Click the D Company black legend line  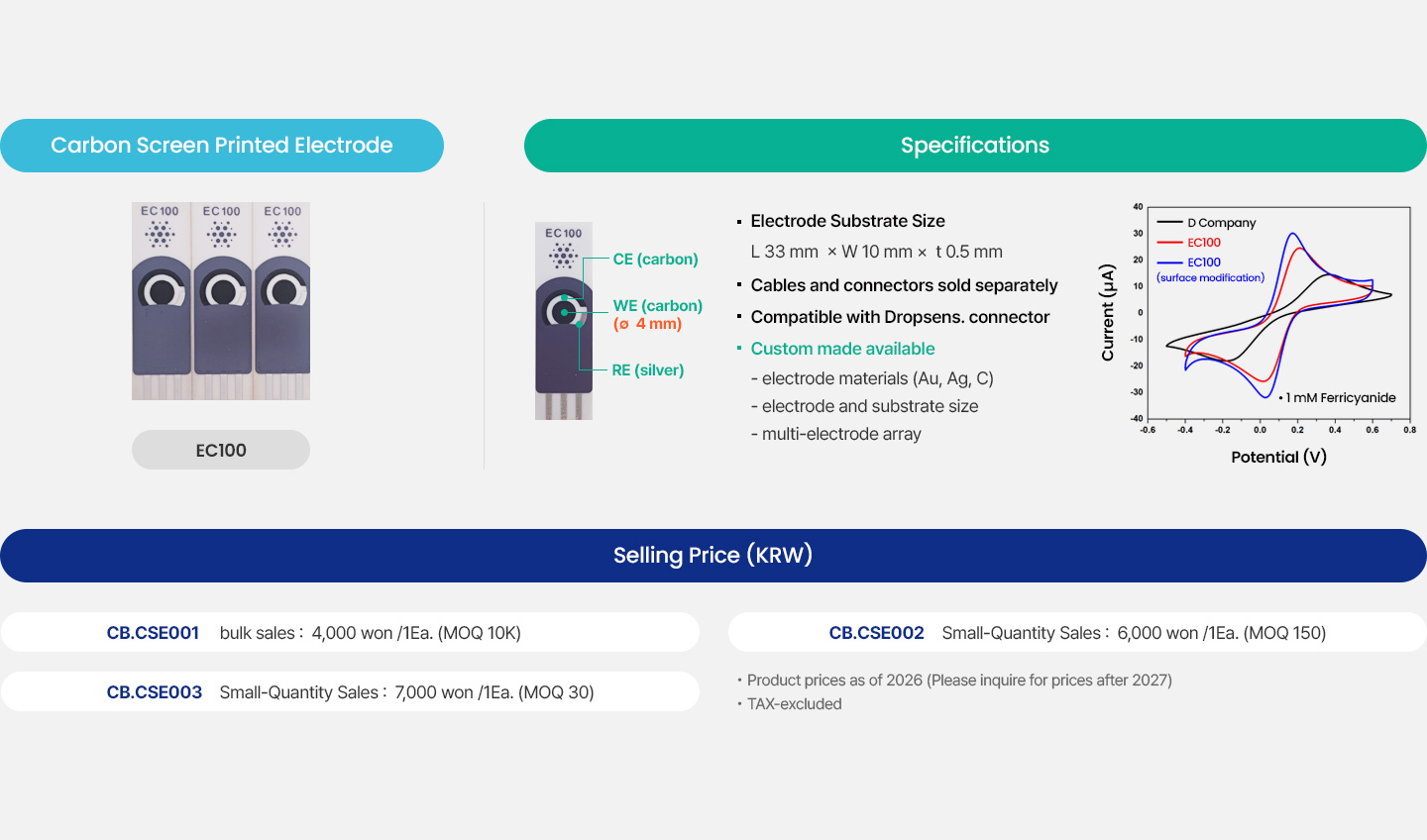(1170, 223)
